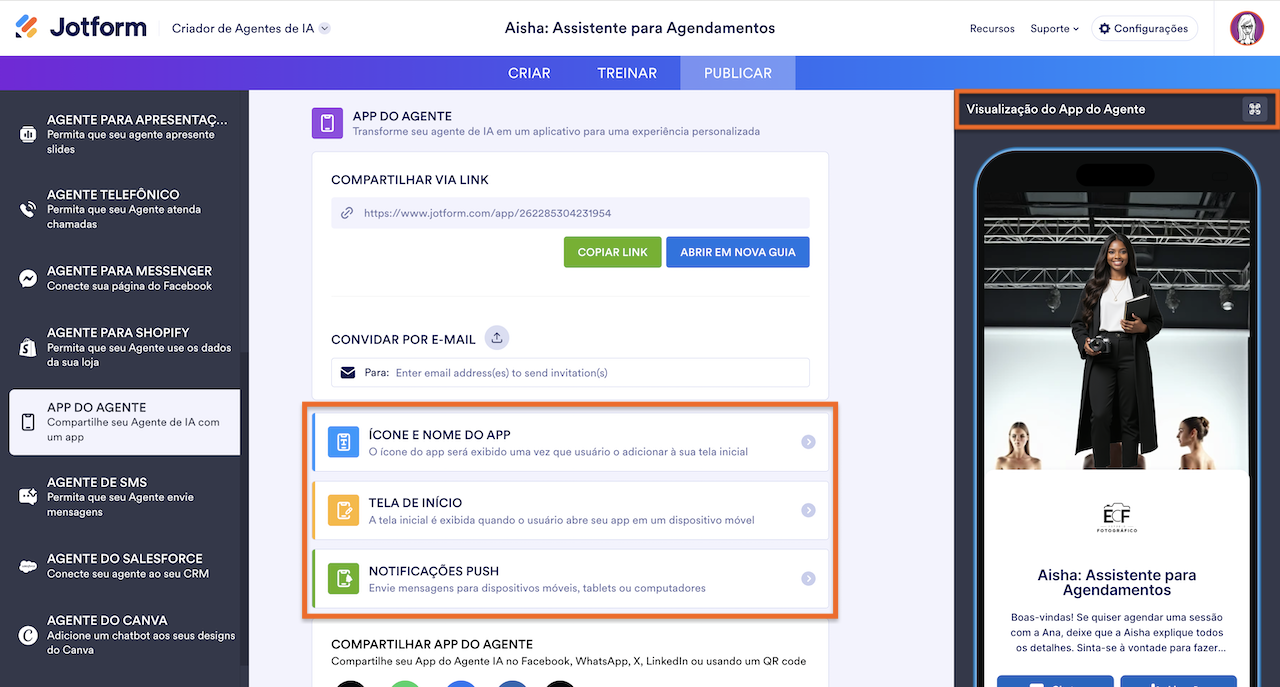The image size is (1280, 687).
Task: Select Agente de SMS in sidebar
Action: (124, 497)
